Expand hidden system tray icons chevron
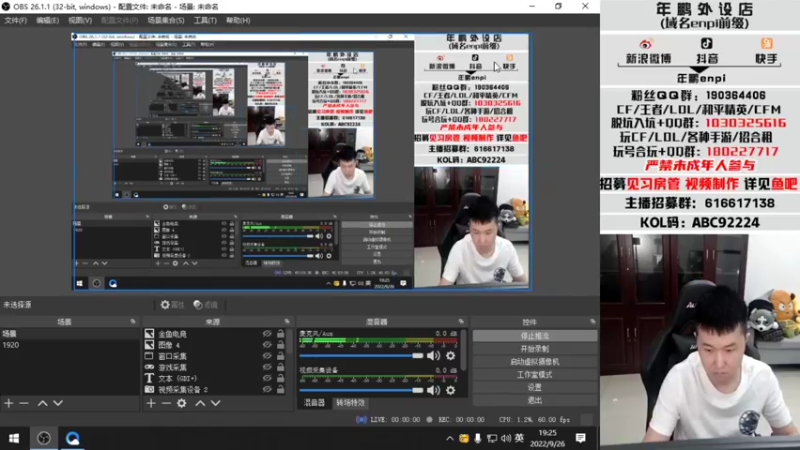The image size is (800, 450). (x=449, y=438)
